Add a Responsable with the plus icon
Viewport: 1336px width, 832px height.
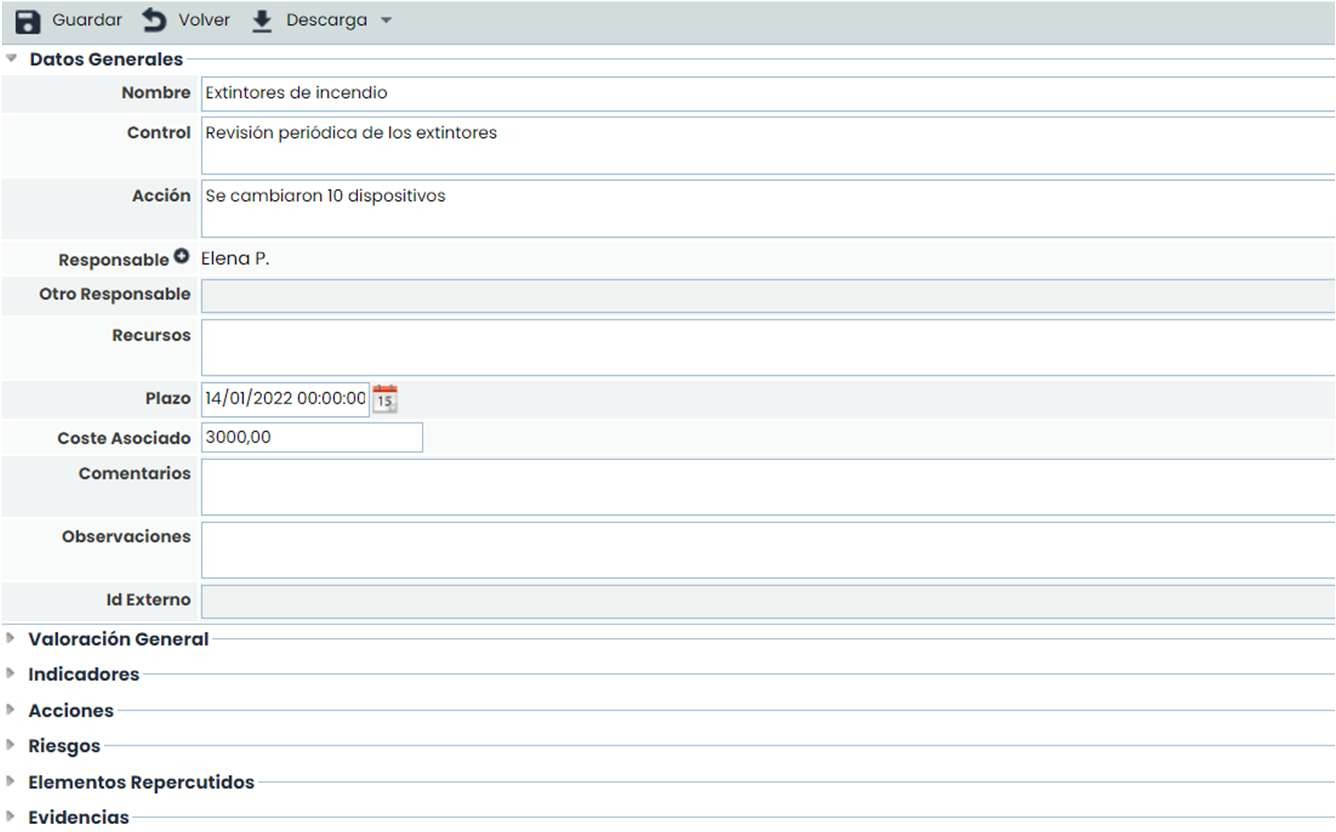coord(181,257)
